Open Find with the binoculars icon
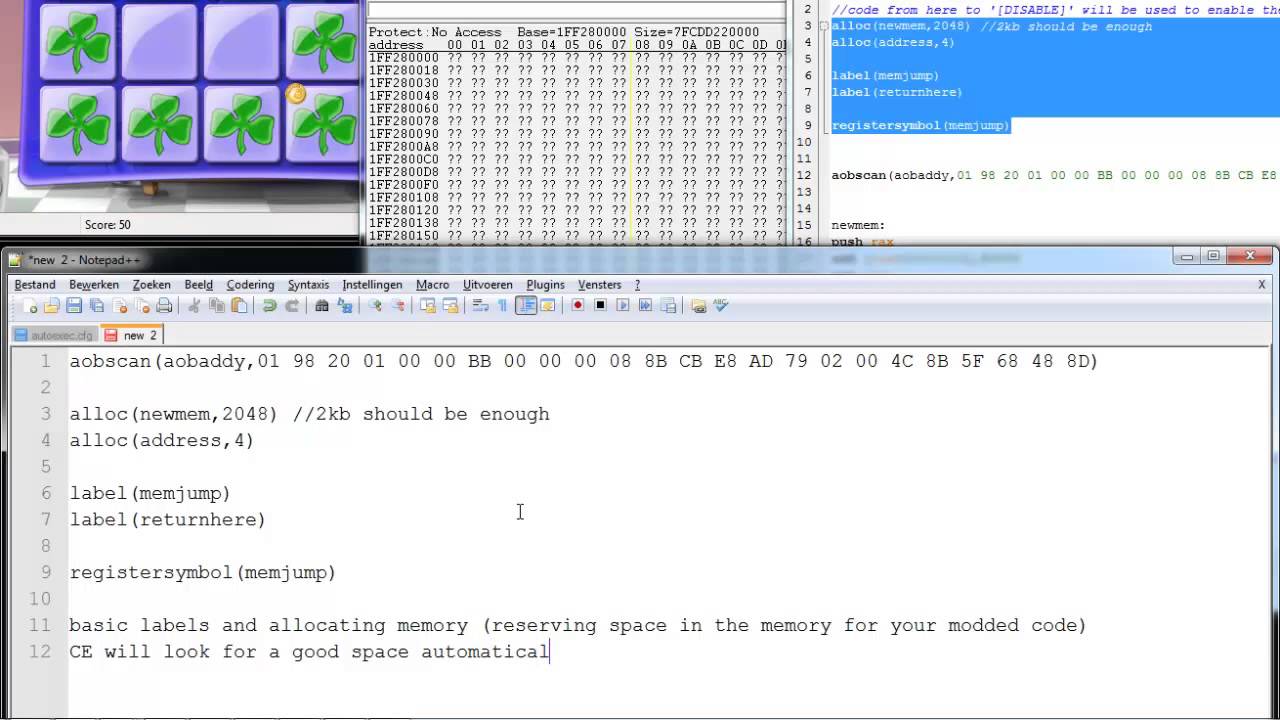The width and height of the screenshot is (1280, 720). click(322, 305)
